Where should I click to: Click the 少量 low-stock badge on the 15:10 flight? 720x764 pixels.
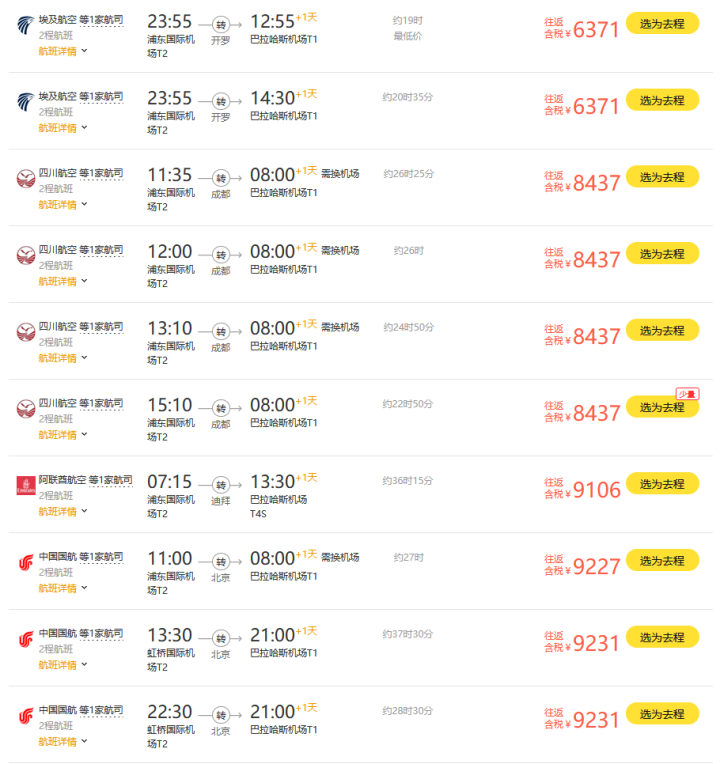pos(687,393)
